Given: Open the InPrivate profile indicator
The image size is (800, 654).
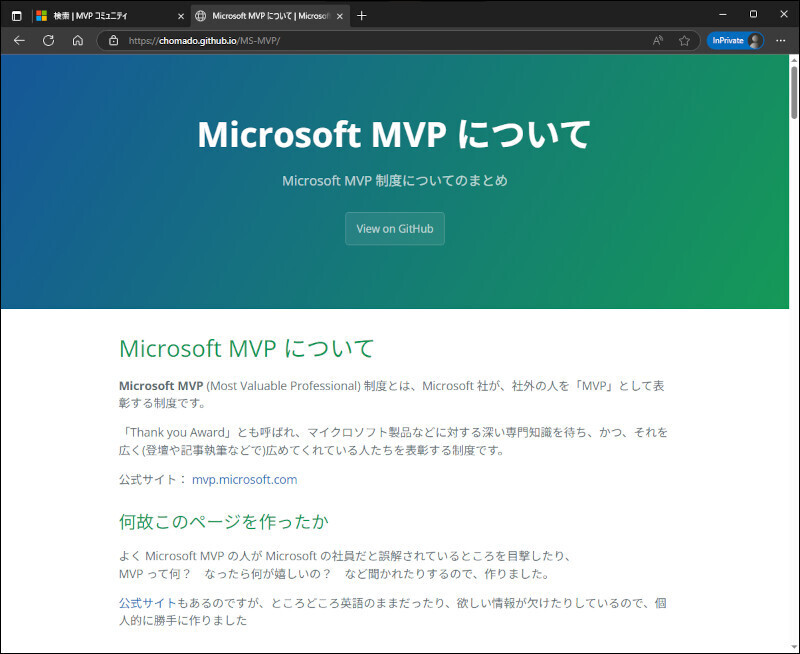Looking at the screenshot, I should click(x=735, y=41).
